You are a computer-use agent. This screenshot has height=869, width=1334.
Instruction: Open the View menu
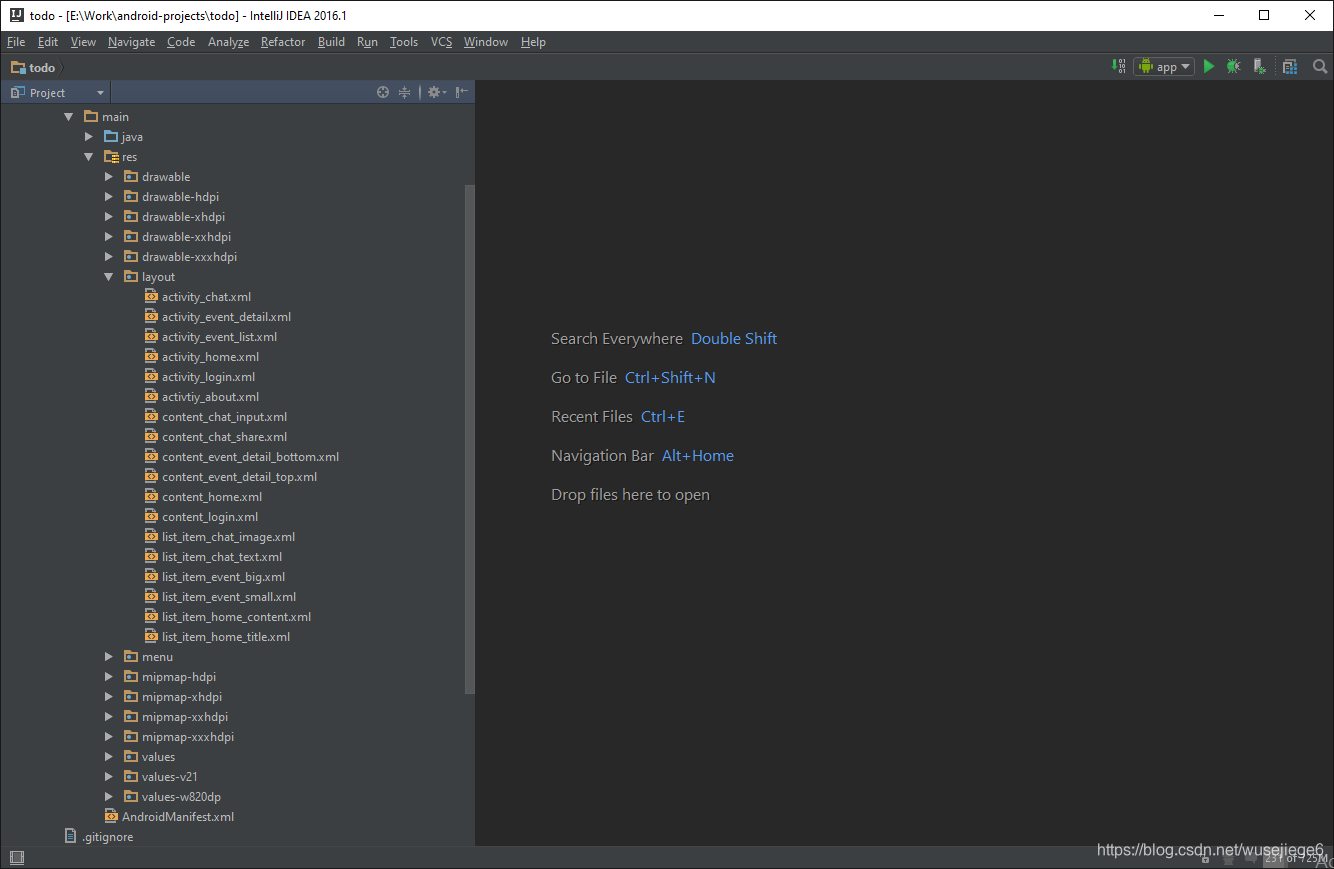[x=83, y=42]
